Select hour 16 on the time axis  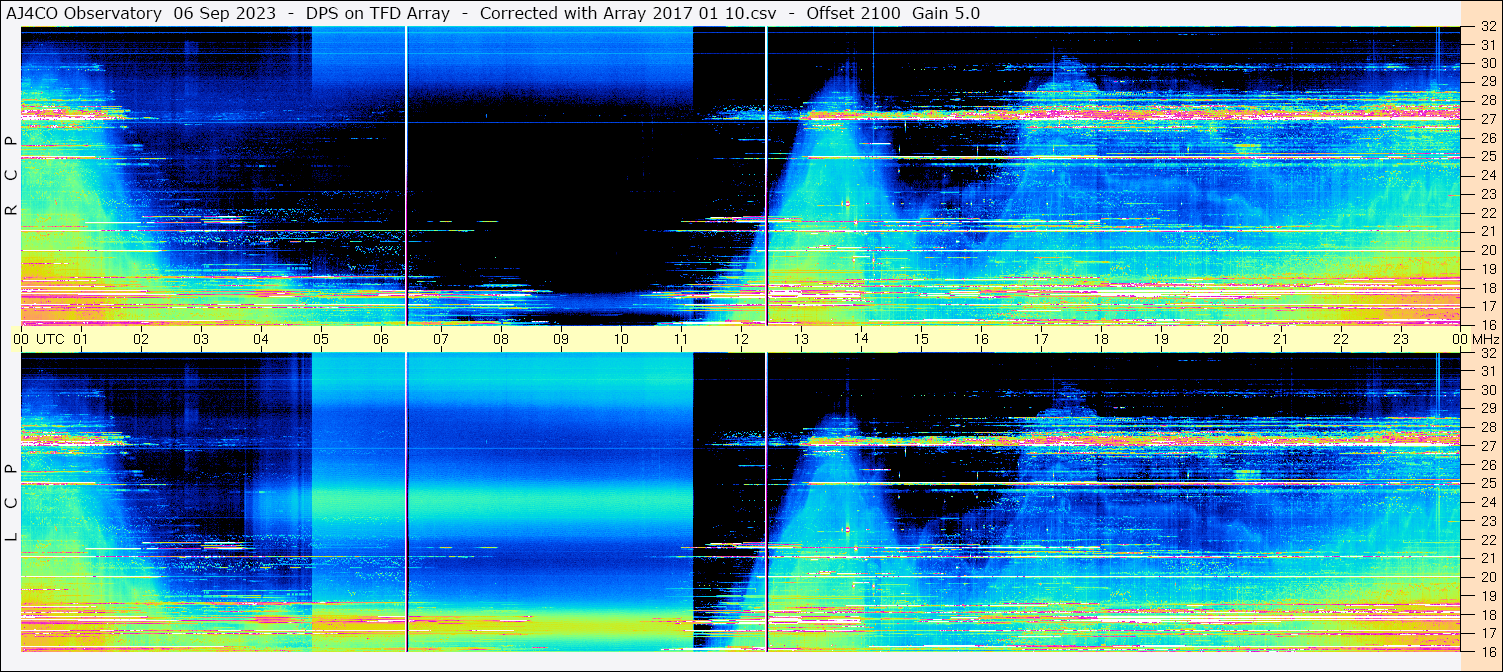point(981,340)
